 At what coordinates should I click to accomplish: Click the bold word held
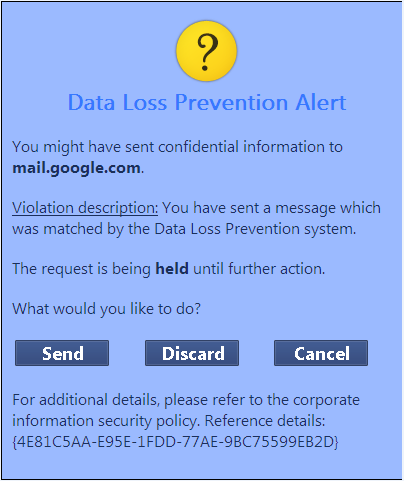point(172,269)
